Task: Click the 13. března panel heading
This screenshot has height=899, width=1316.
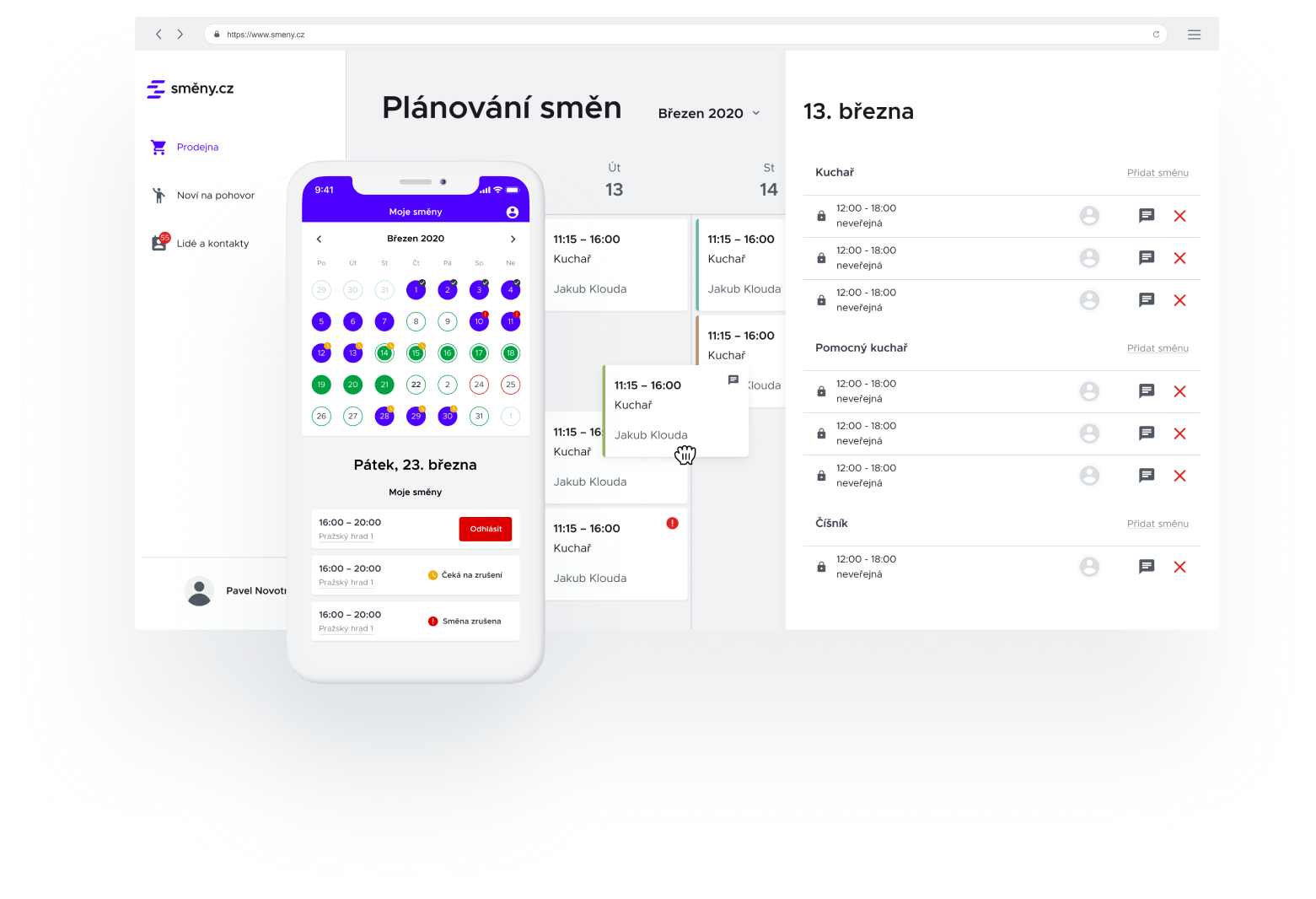Action: tap(858, 111)
